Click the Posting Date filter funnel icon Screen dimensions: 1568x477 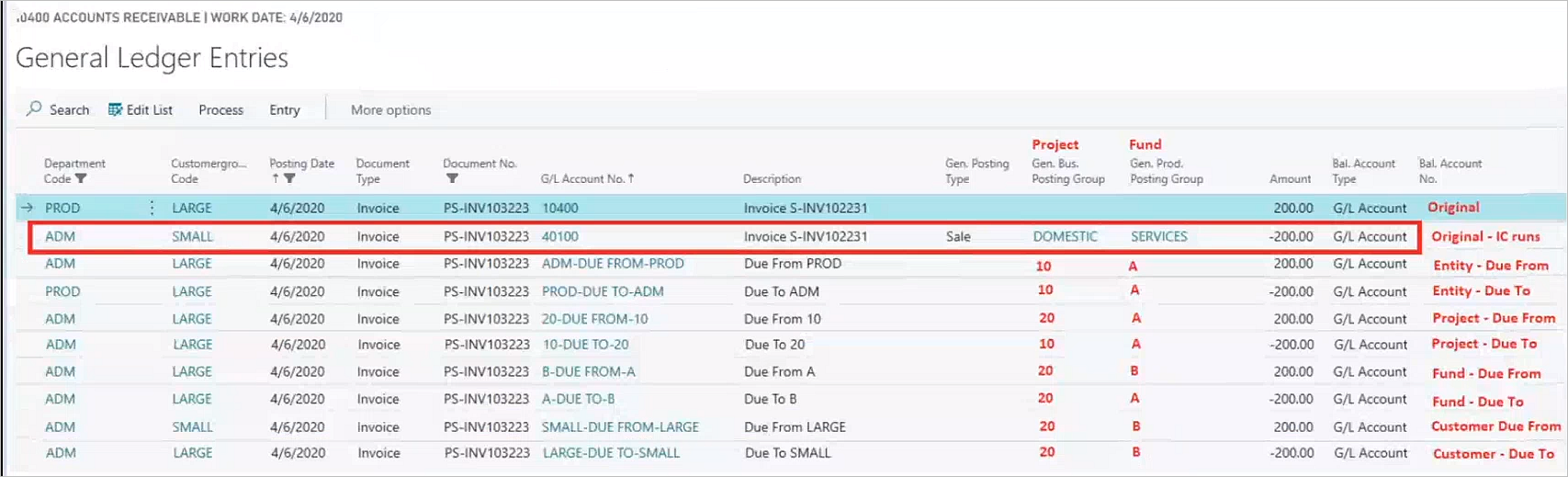289,179
